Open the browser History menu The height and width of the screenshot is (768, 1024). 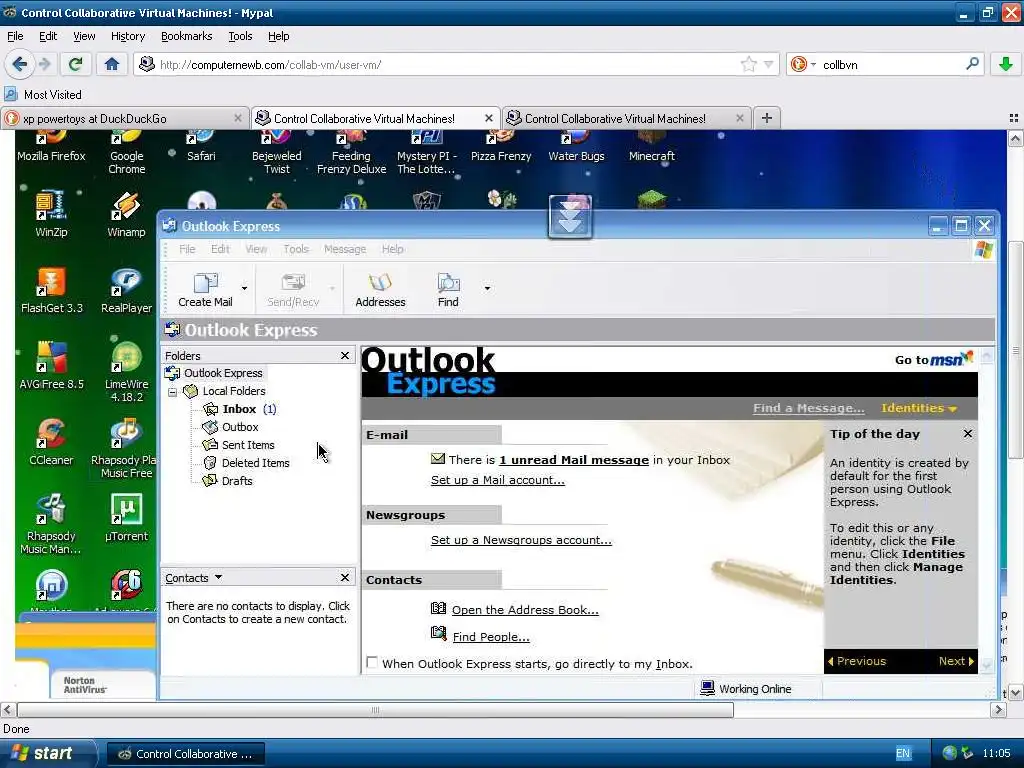tap(127, 36)
